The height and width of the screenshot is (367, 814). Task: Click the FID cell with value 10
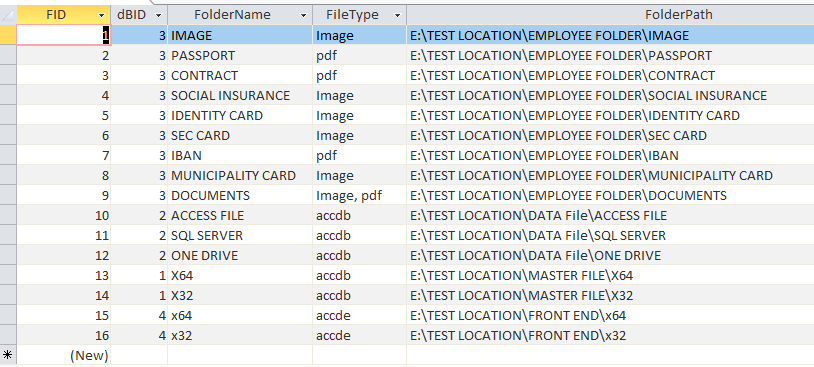point(64,215)
